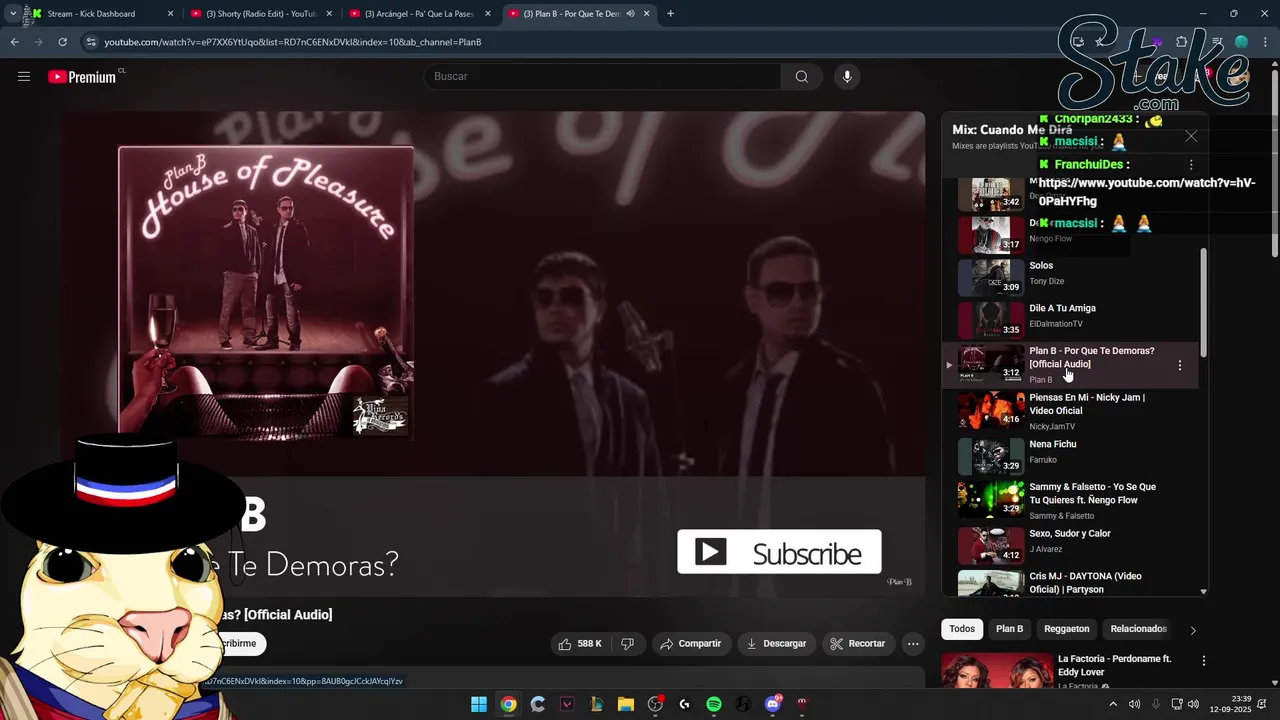Open Cris MJ - DAYTONA thumbnail
Viewport: 1280px width, 720px height.
click(990, 583)
